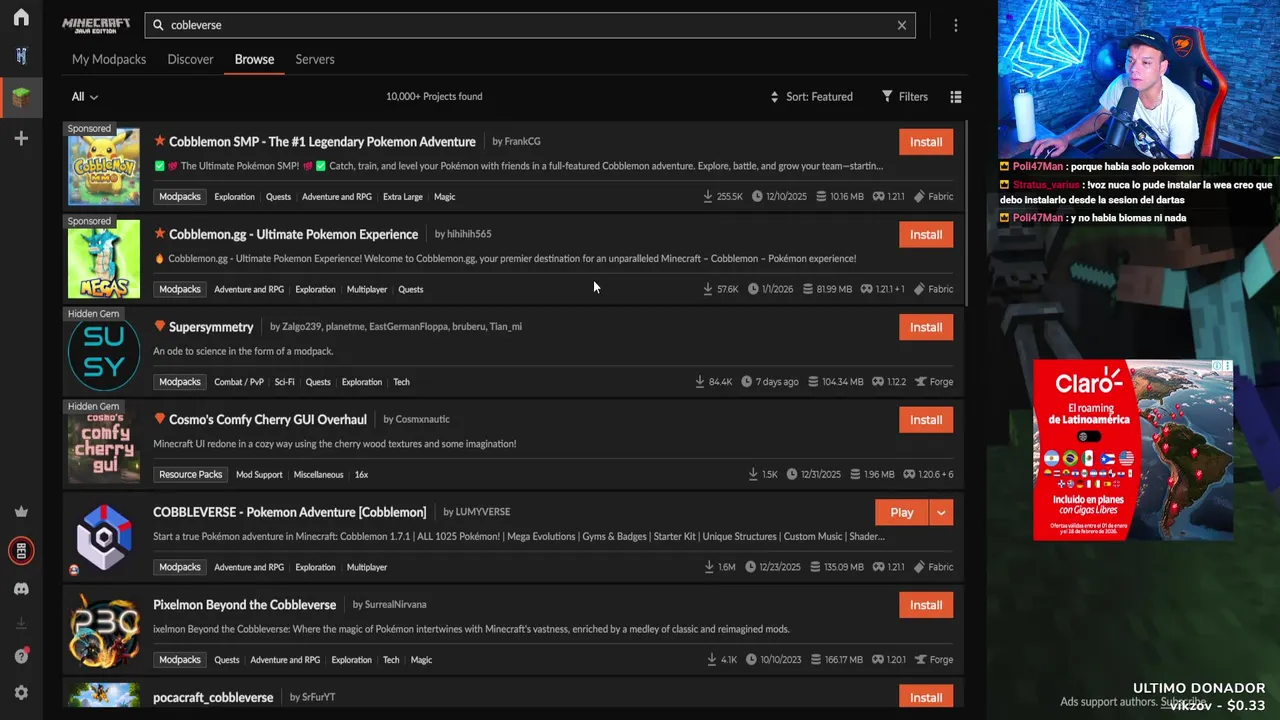Click Mod Support tag on Cherry GUI row
This screenshot has width=1280, height=720.
pos(259,474)
